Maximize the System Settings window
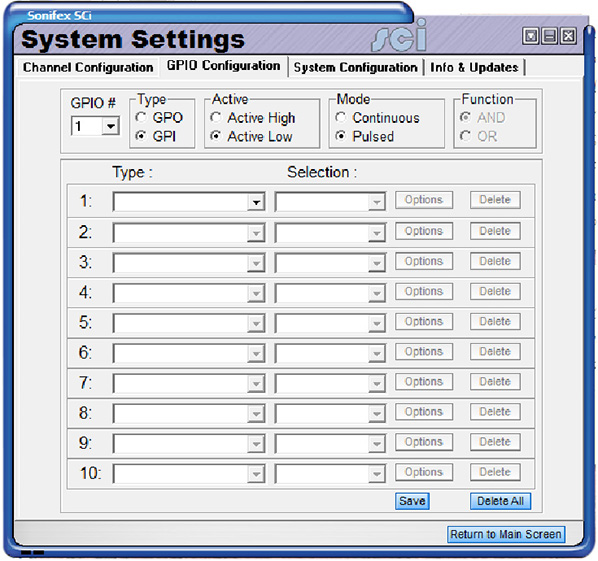 [530, 36]
